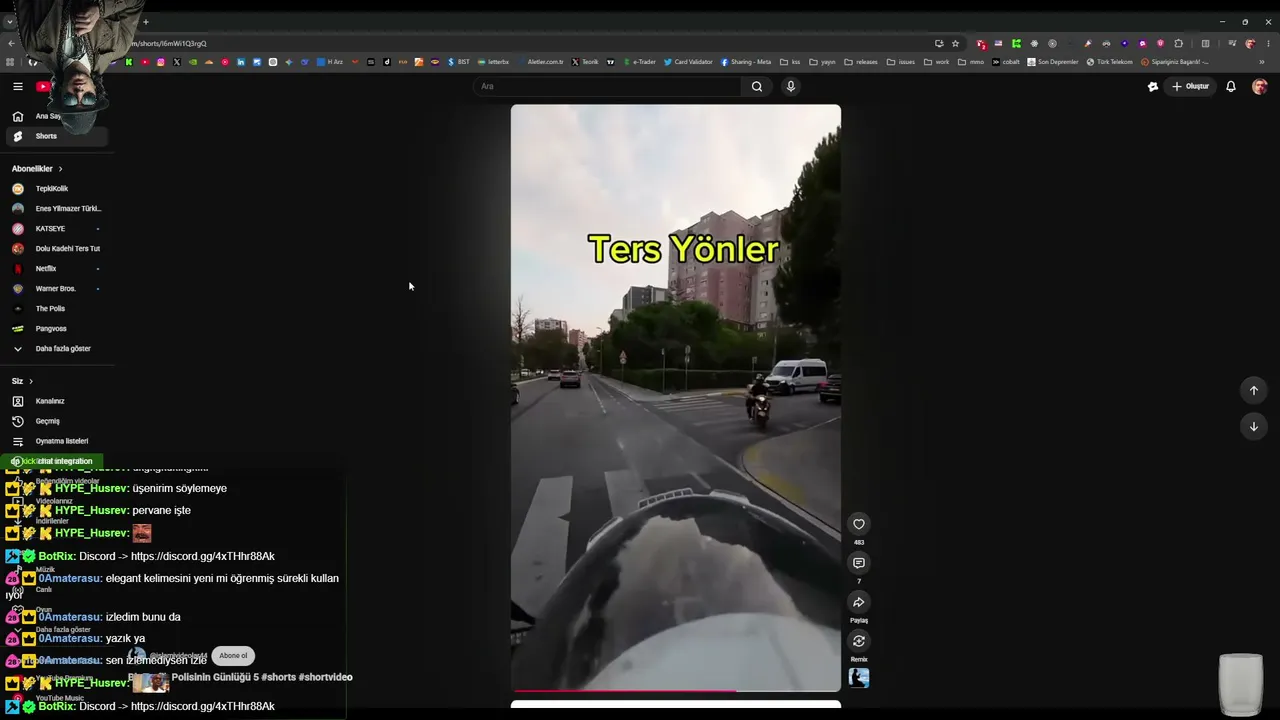Open the browser three-dot menu

(x=1268, y=44)
